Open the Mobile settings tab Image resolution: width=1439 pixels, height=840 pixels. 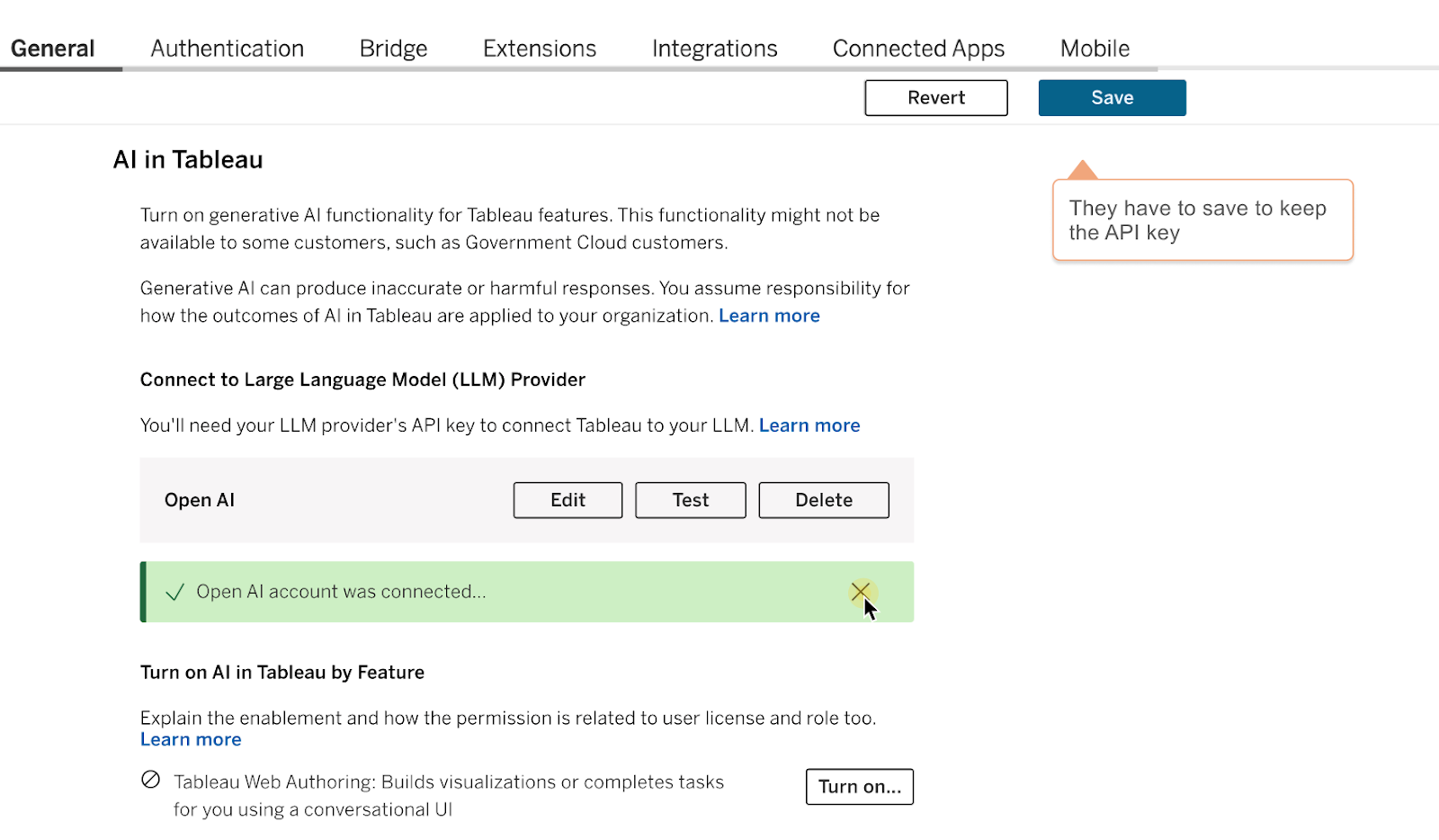point(1094,48)
